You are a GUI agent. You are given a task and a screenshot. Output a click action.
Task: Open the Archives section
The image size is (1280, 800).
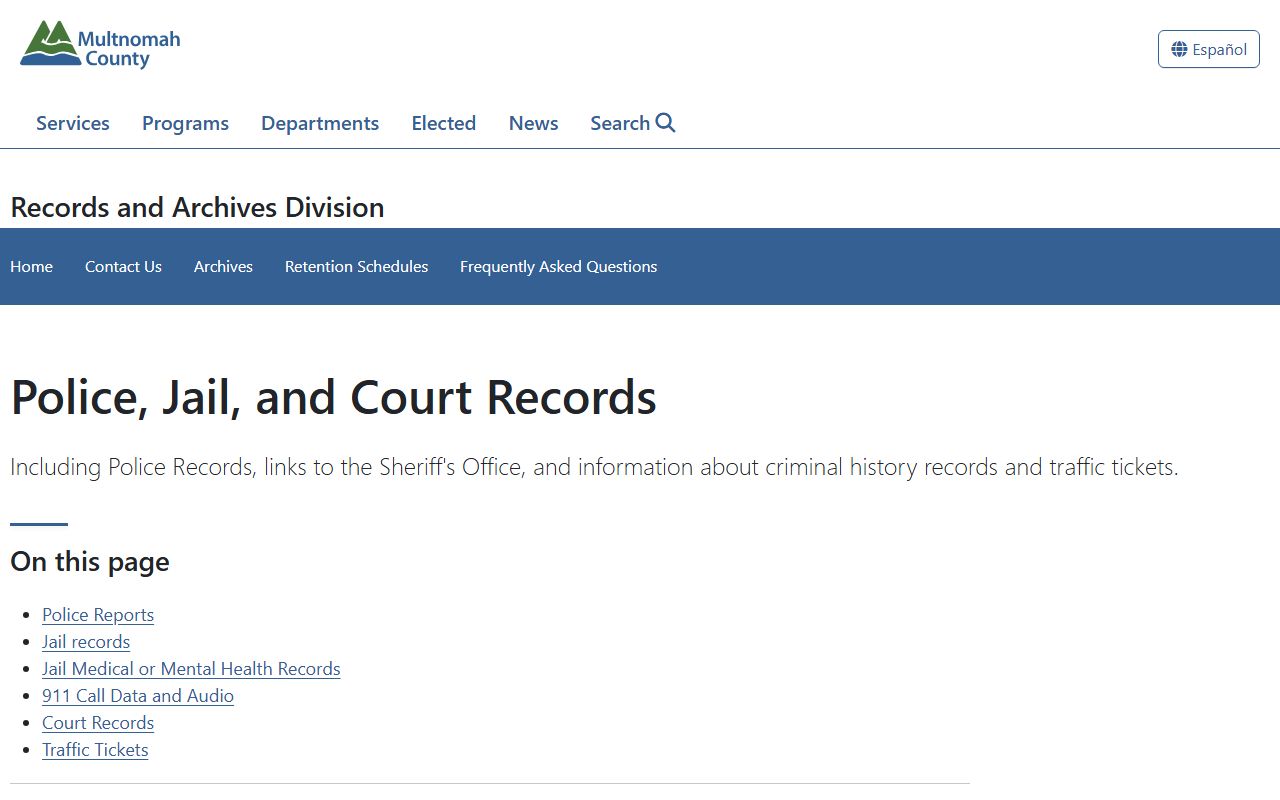click(x=223, y=266)
